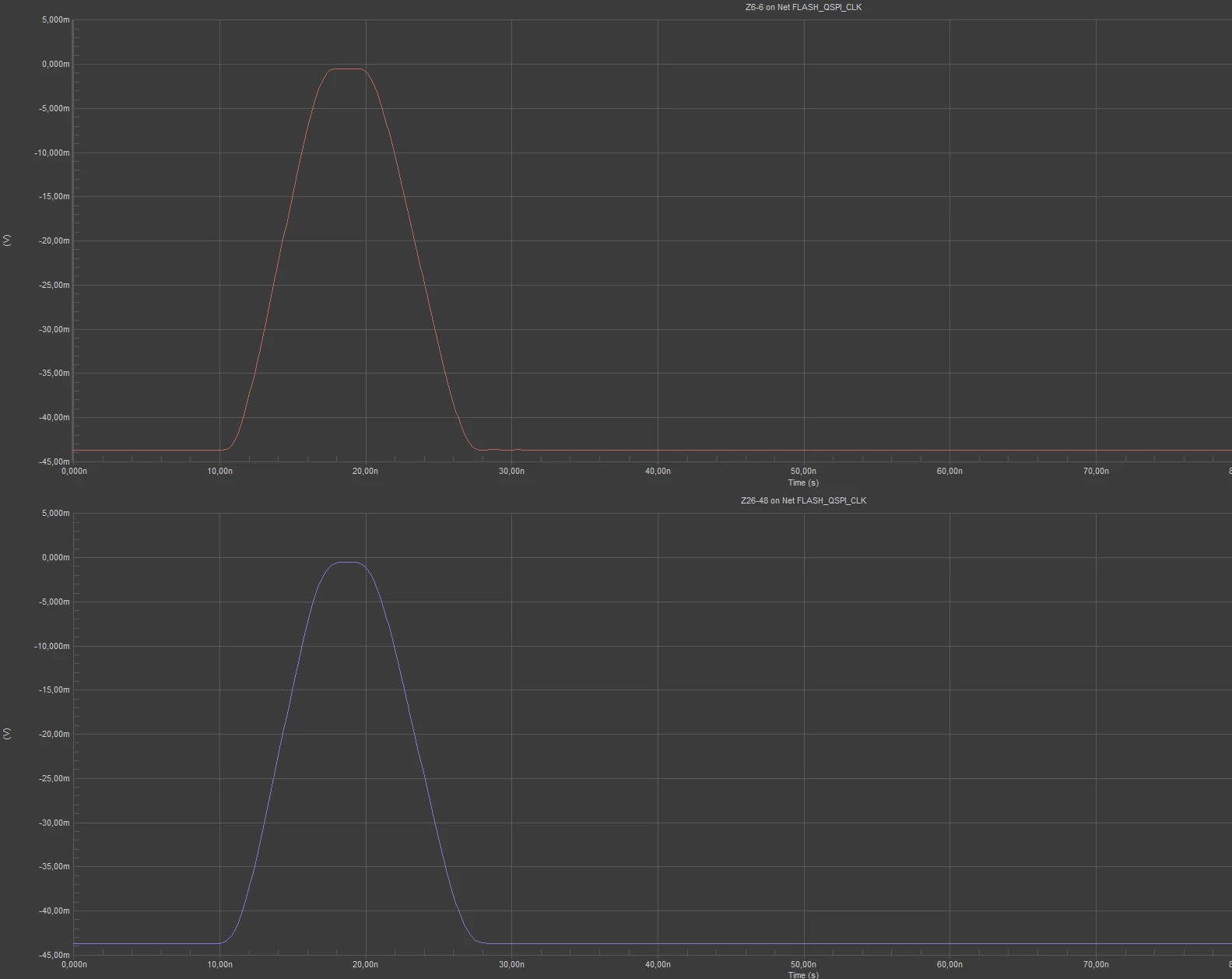Click the "Z6-6 on Net FLASH_QSPI_CLK" plot title

[x=803, y=7]
